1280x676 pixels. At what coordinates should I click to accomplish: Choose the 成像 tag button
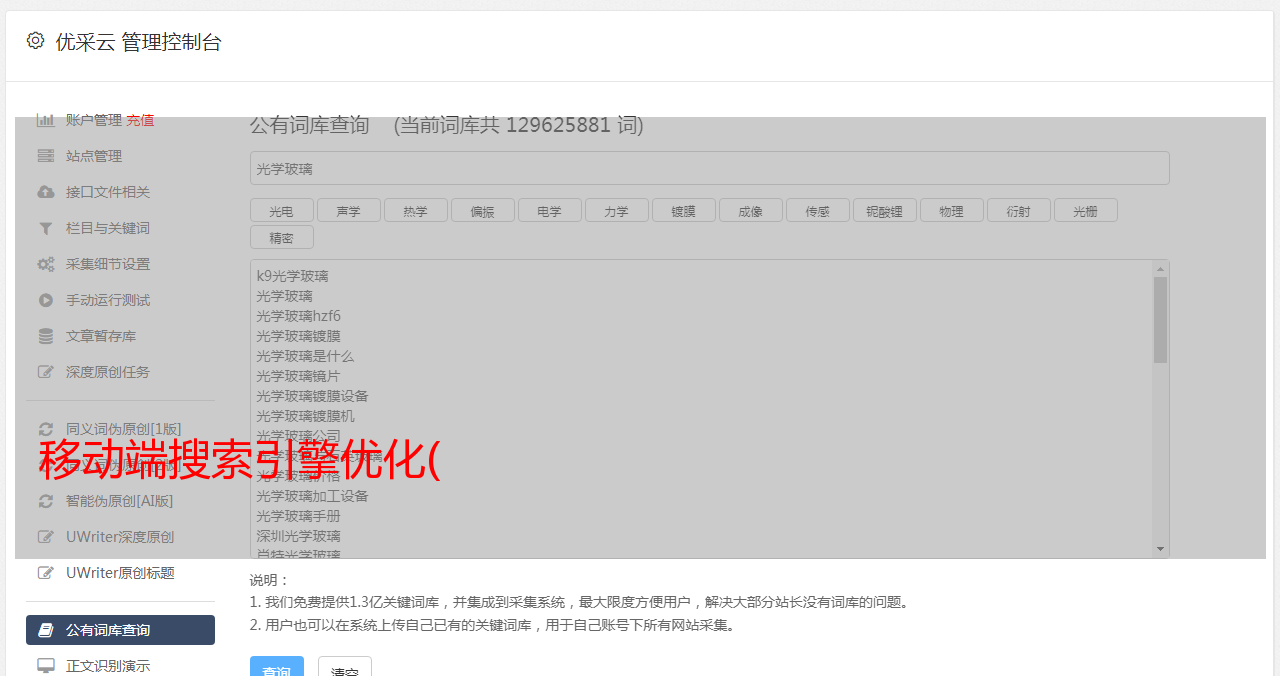pyautogui.click(x=751, y=210)
